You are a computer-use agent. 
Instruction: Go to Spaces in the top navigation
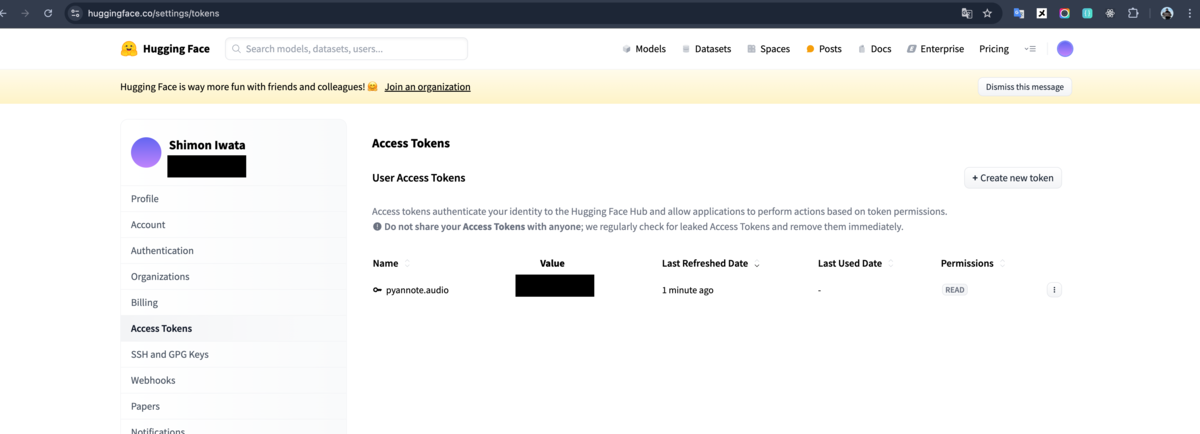(x=768, y=49)
